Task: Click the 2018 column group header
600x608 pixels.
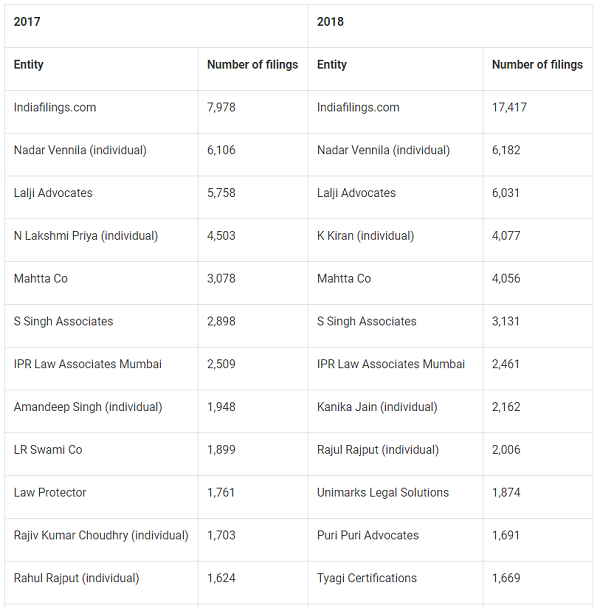Action: [x=330, y=22]
